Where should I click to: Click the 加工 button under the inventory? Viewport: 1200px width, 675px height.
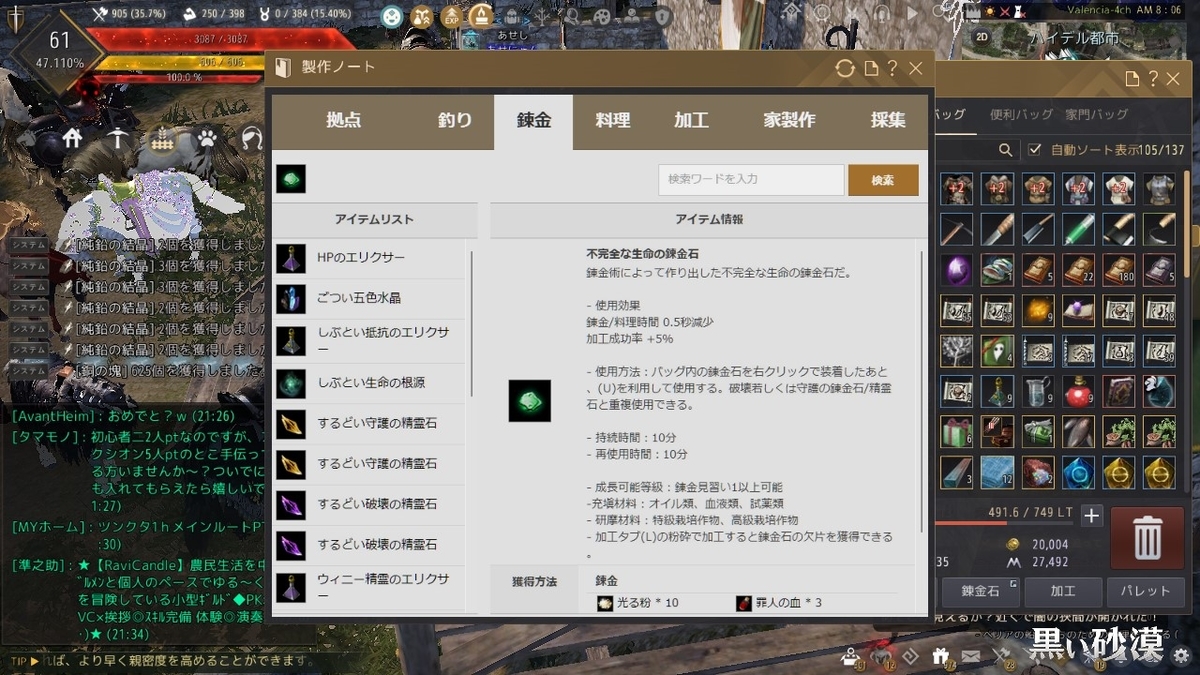(1062, 592)
